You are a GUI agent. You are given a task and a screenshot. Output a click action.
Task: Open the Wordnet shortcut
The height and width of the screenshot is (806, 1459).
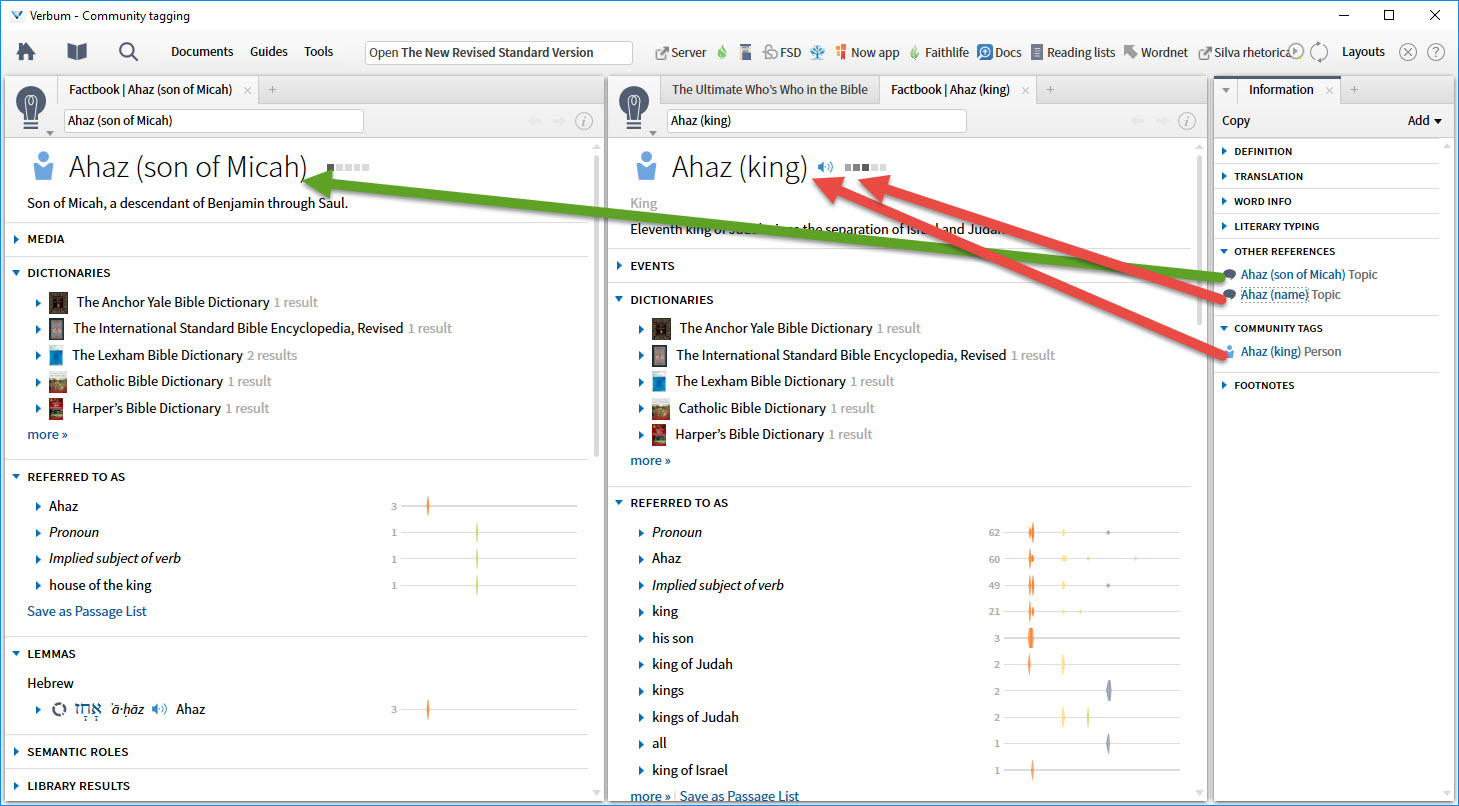coord(1156,53)
